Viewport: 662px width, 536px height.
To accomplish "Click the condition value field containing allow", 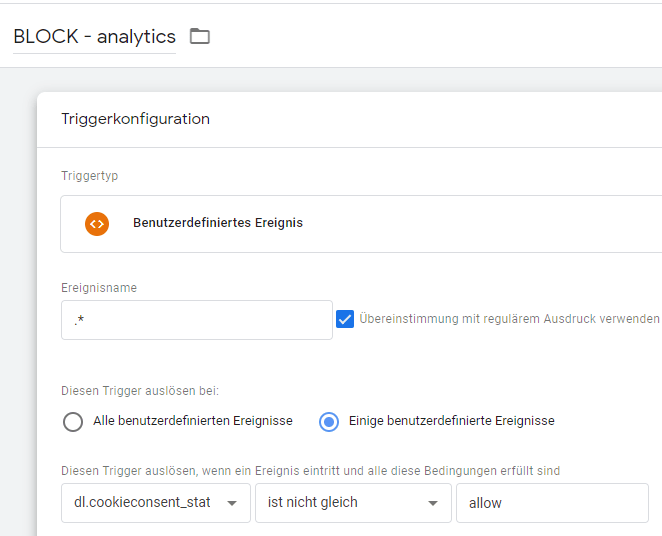I will coord(552,503).
